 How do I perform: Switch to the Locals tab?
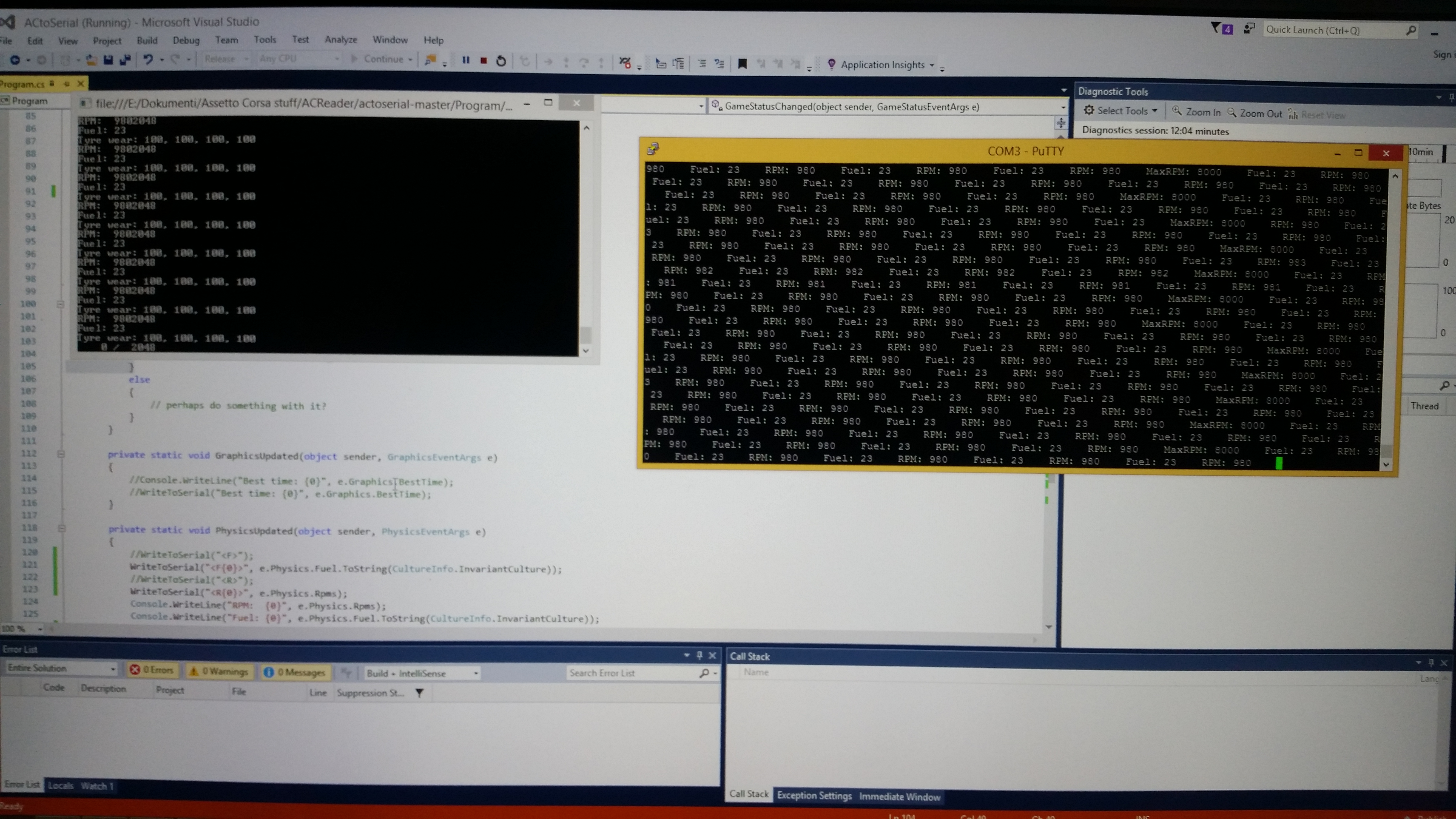[61, 786]
